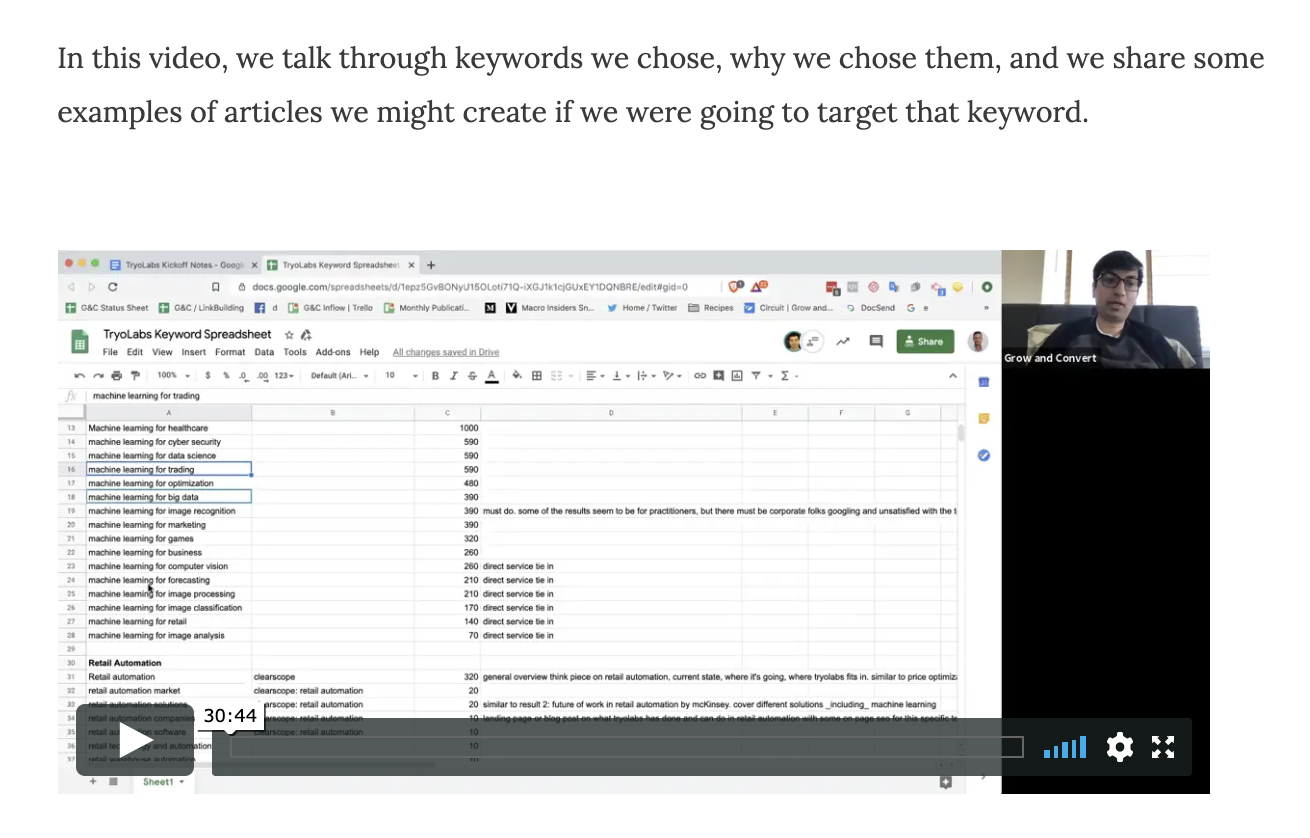1310x838 pixels.
Task: Open vertical align dropdown
Action: [619, 376]
